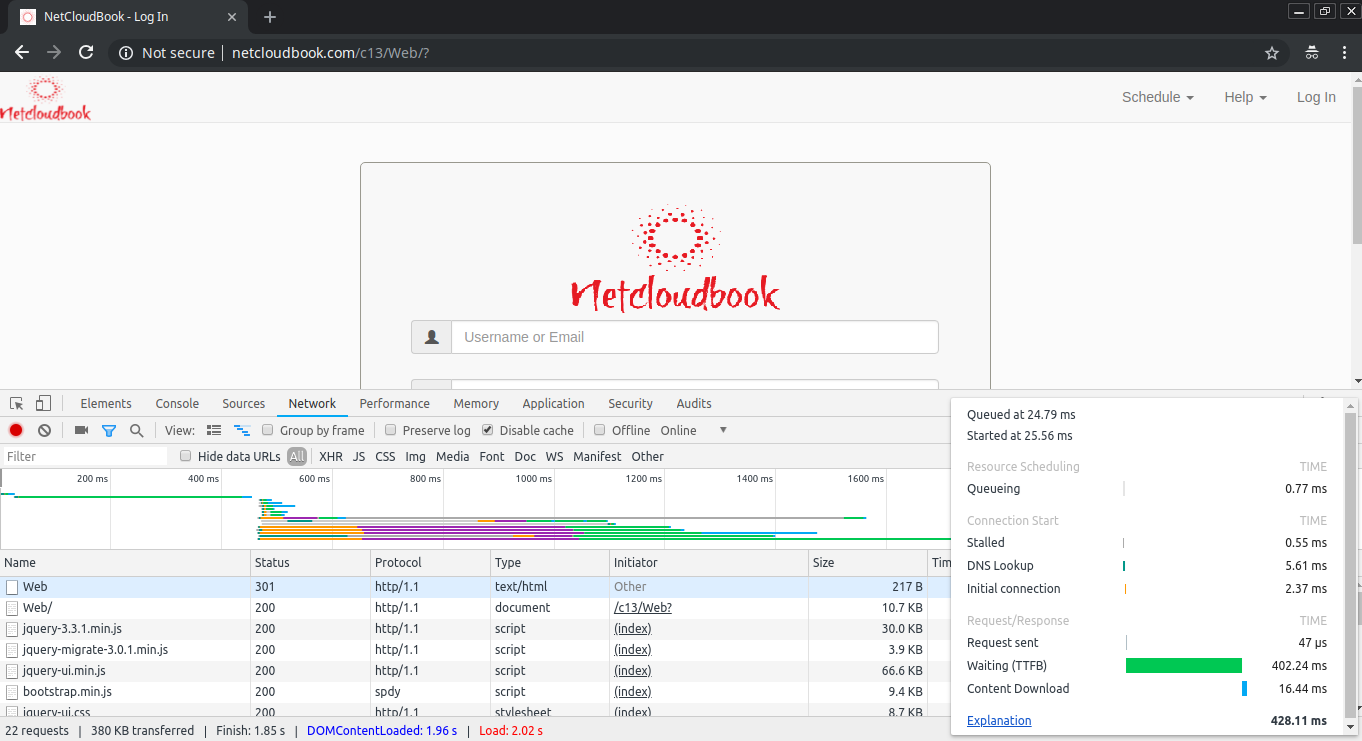Viewport: 1362px width, 741px height.
Task: Open the /c13/Web? initiator link
Action: pyautogui.click(x=643, y=608)
